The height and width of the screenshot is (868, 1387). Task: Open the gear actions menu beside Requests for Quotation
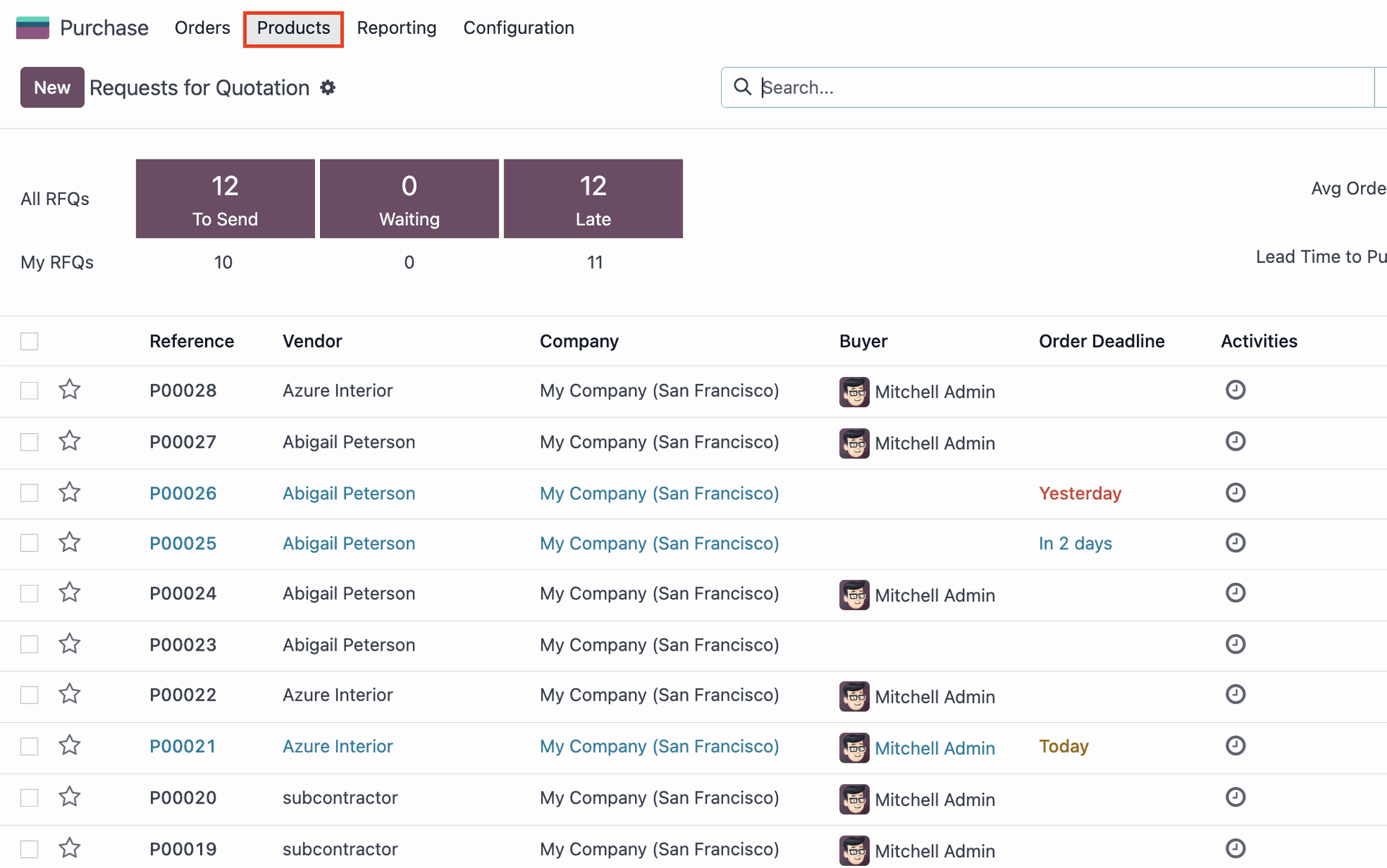[x=328, y=87]
